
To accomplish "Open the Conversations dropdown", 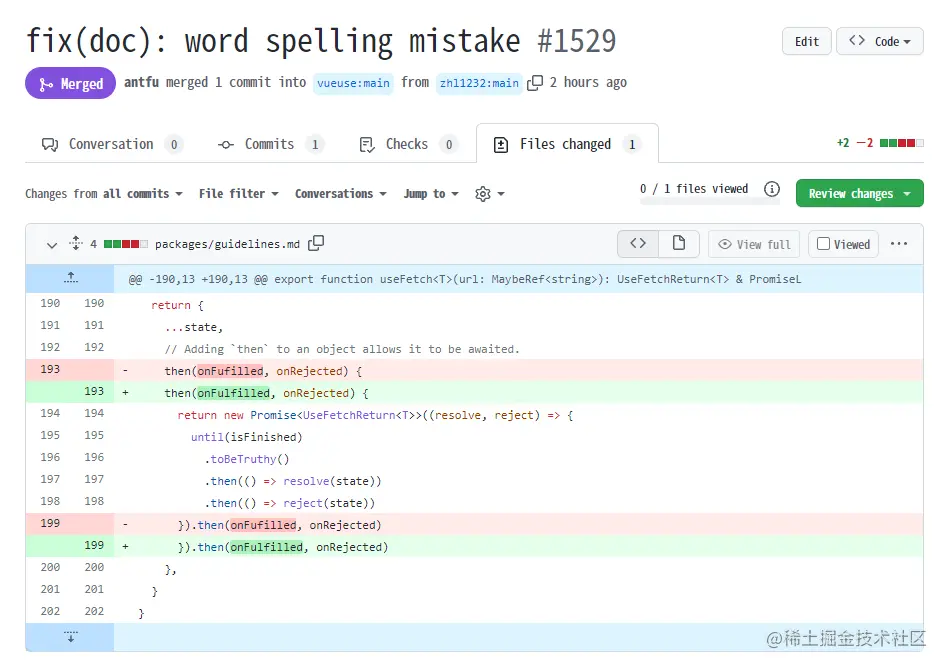I will [x=341, y=194].
